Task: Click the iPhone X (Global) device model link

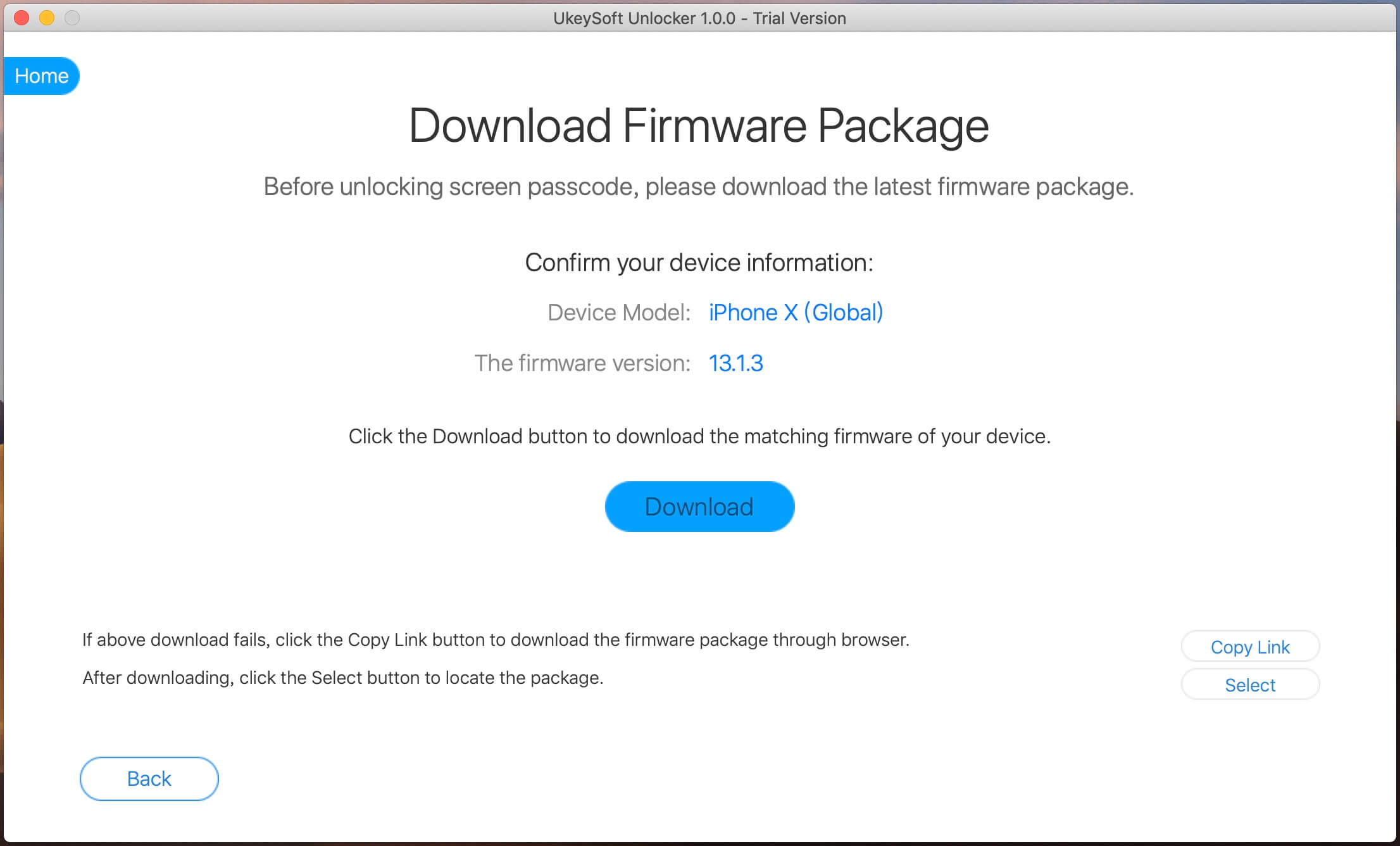Action: point(795,312)
